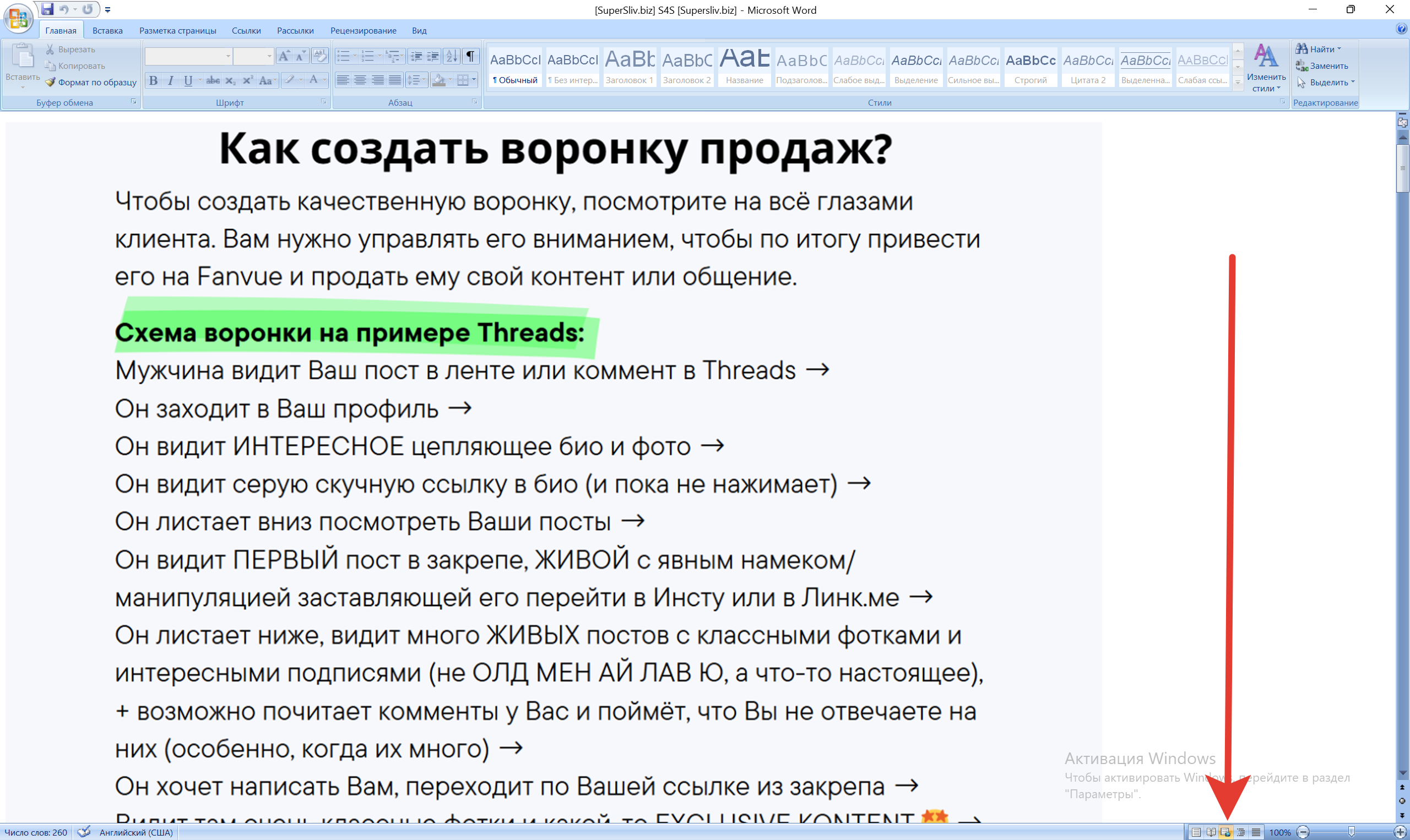Increase font size with grow font
The height and width of the screenshot is (840, 1410).
[284, 56]
